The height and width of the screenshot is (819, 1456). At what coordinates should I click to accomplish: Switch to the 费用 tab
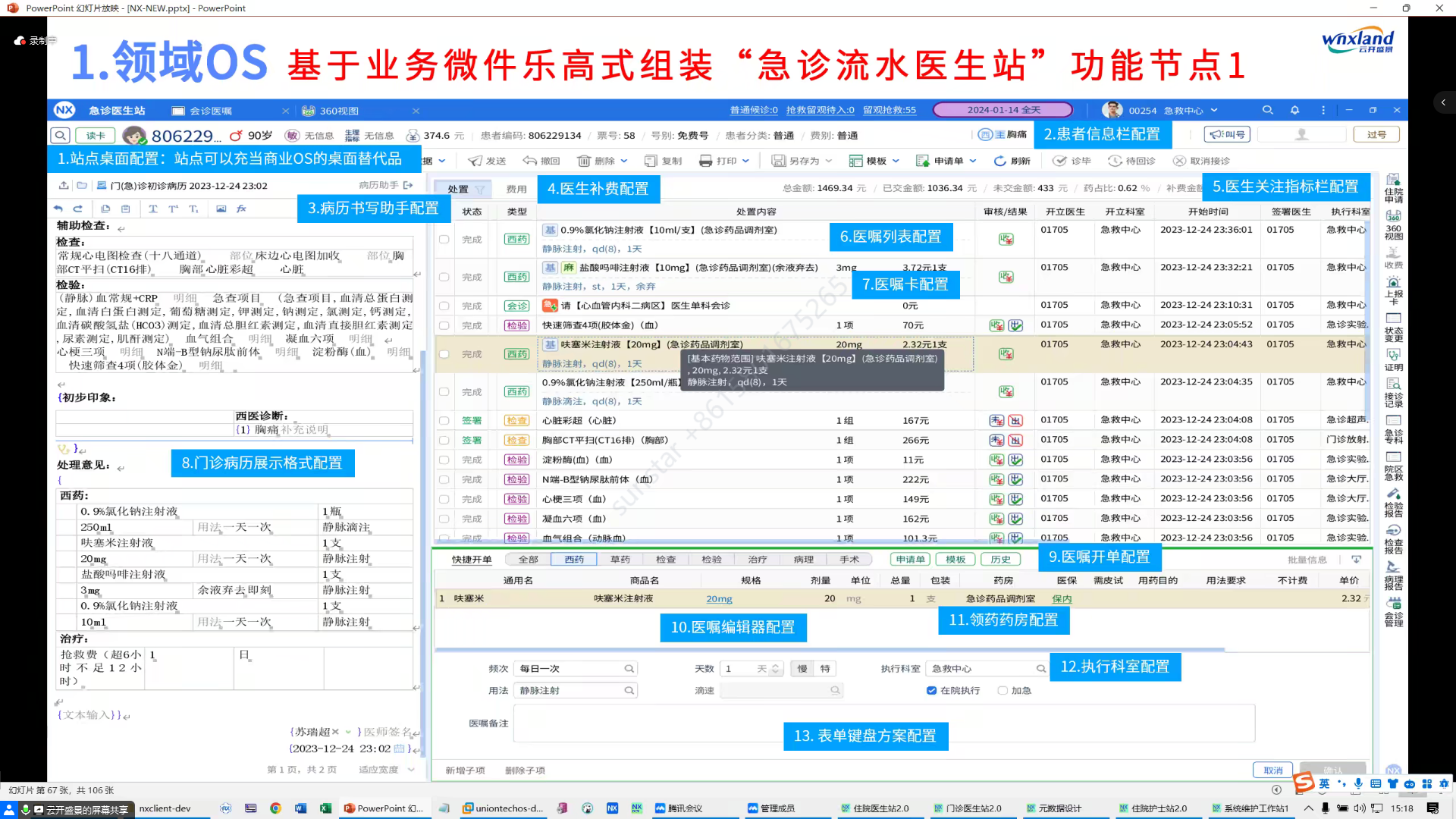tap(516, 190)
